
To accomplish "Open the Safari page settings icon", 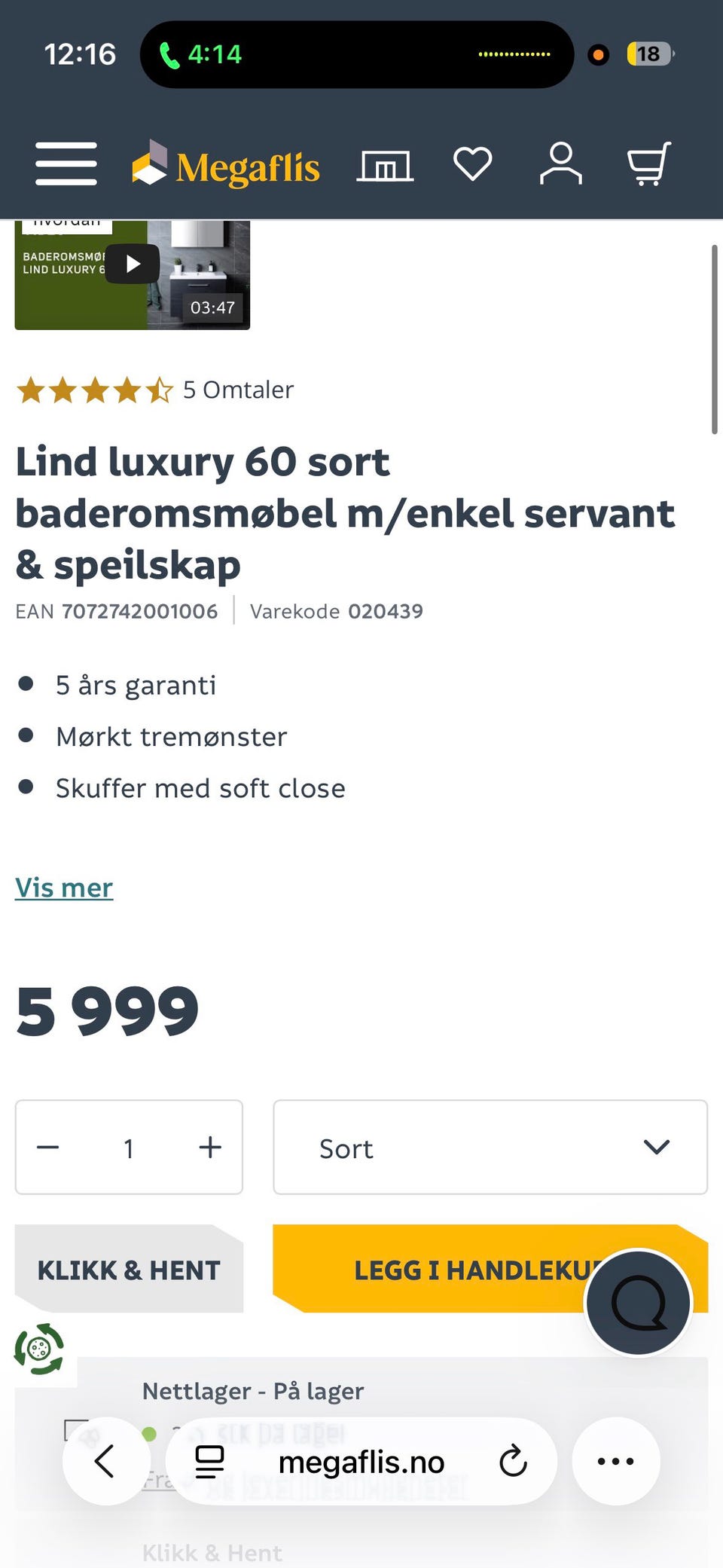I will 209,1462.
